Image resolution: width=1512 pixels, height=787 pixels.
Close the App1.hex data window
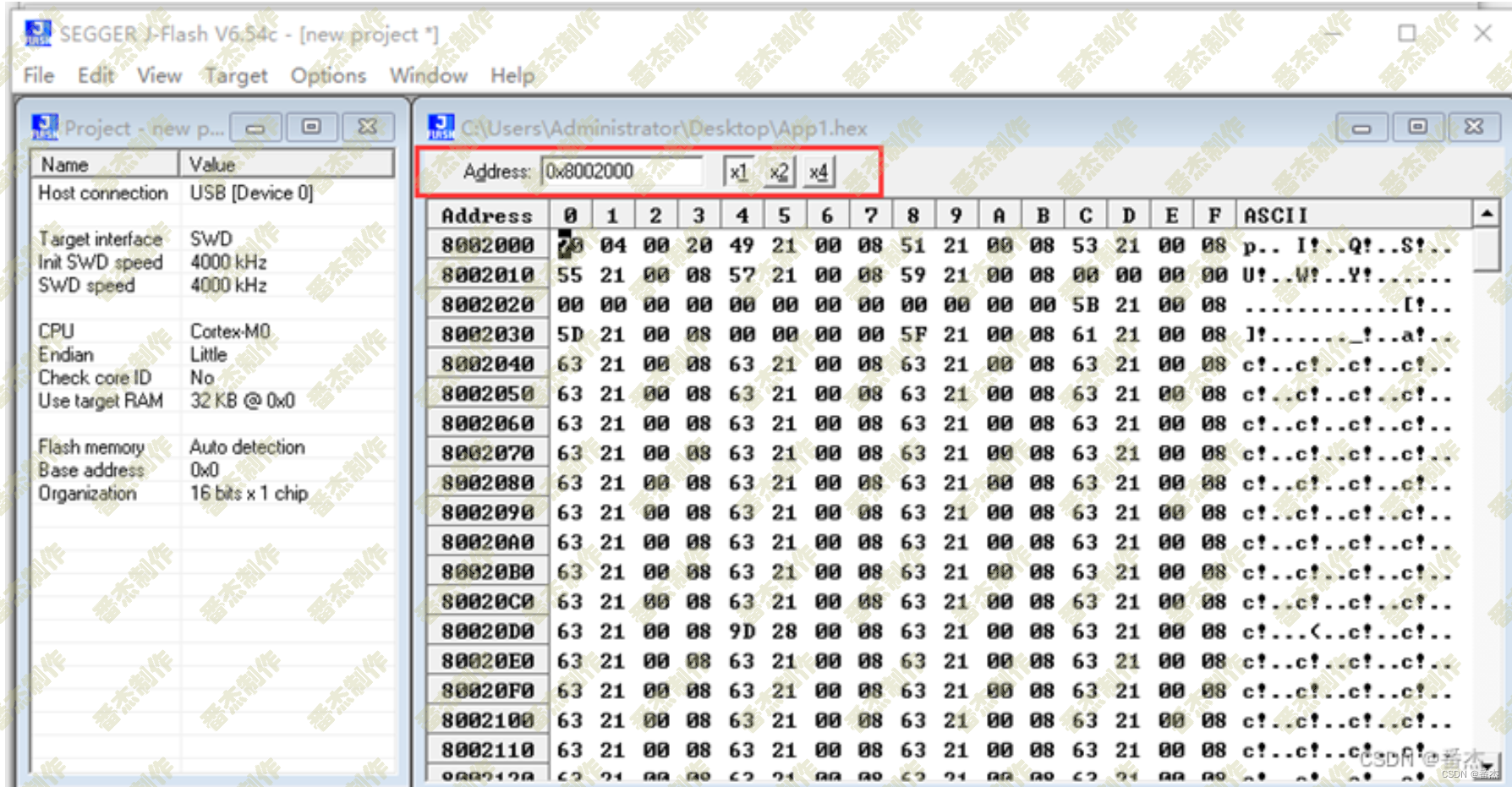[x=1474, y=128]
